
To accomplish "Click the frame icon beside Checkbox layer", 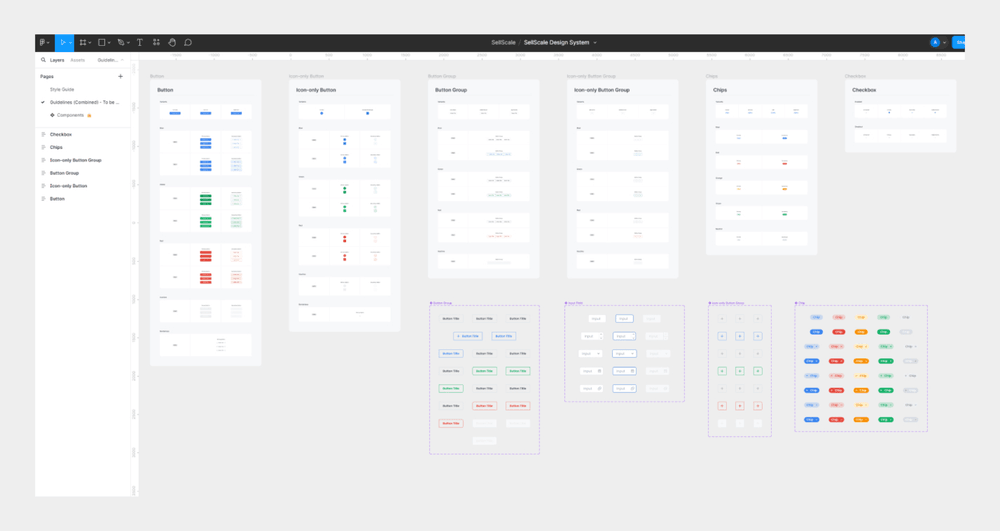I will [43, 135].
